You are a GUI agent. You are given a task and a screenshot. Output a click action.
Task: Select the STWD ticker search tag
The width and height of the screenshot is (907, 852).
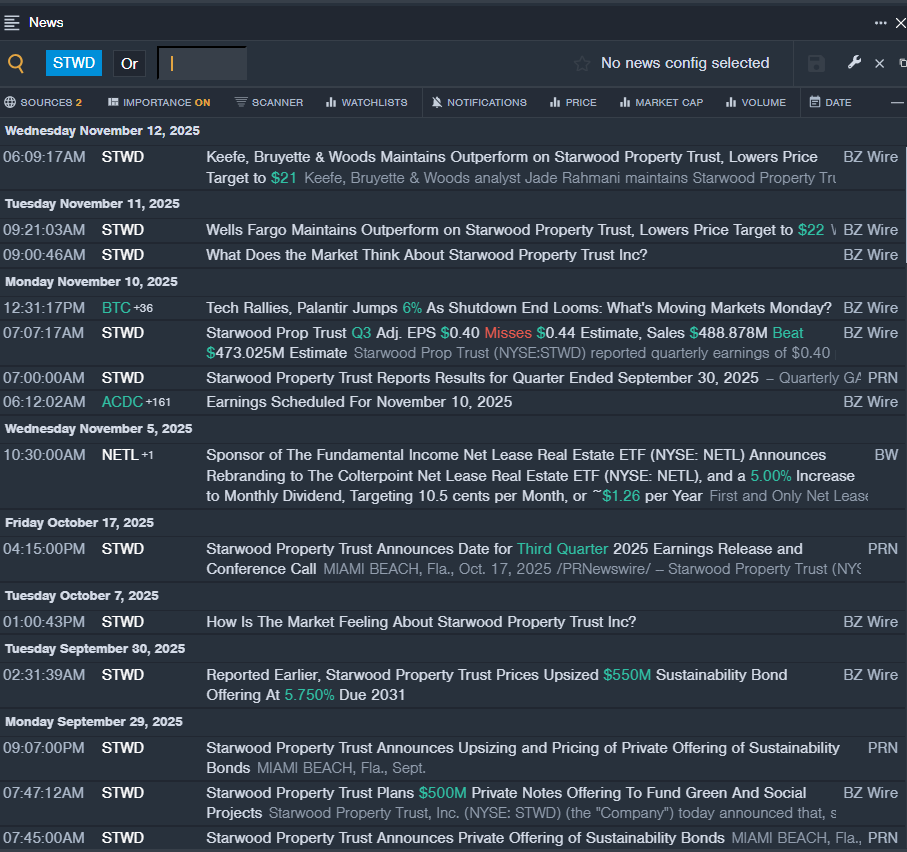pos(74,63)
